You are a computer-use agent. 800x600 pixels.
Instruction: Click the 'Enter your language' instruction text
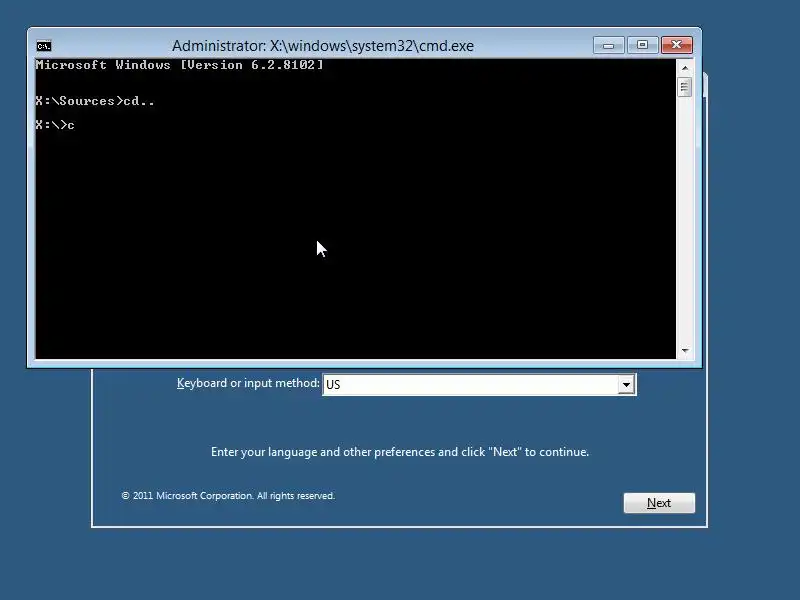pyautogui.click(x=400, y=452)
